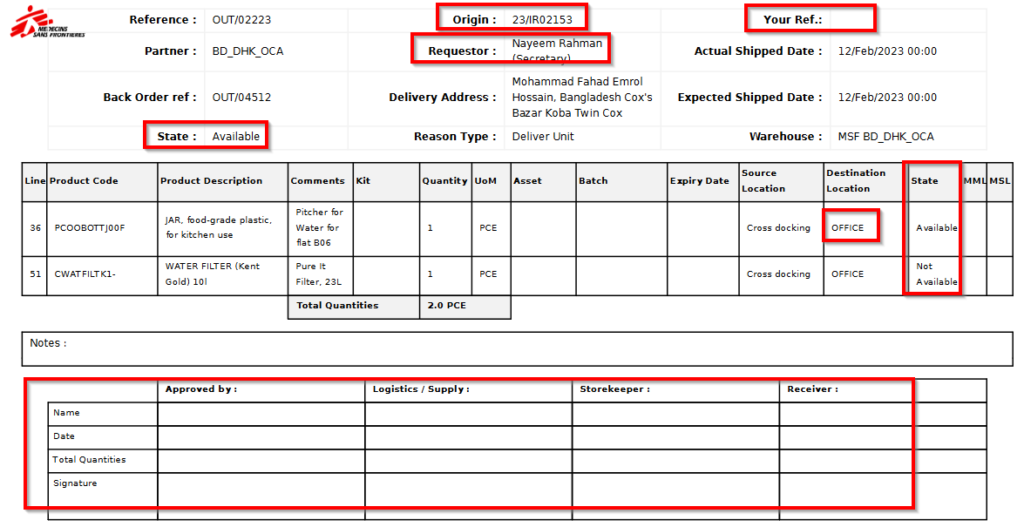Image resolution: width=1024 pixels, height=527 pixels.
Task: Click the delivery address text block
Action: [582, 97]
